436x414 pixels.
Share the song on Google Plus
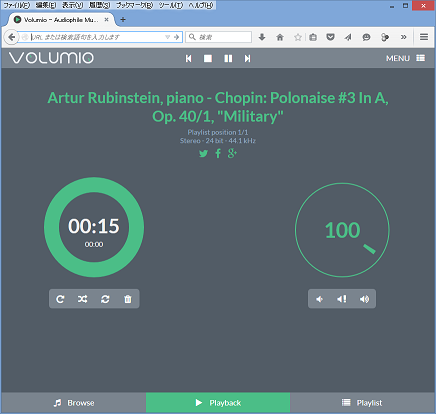click(x=232, y=153)
